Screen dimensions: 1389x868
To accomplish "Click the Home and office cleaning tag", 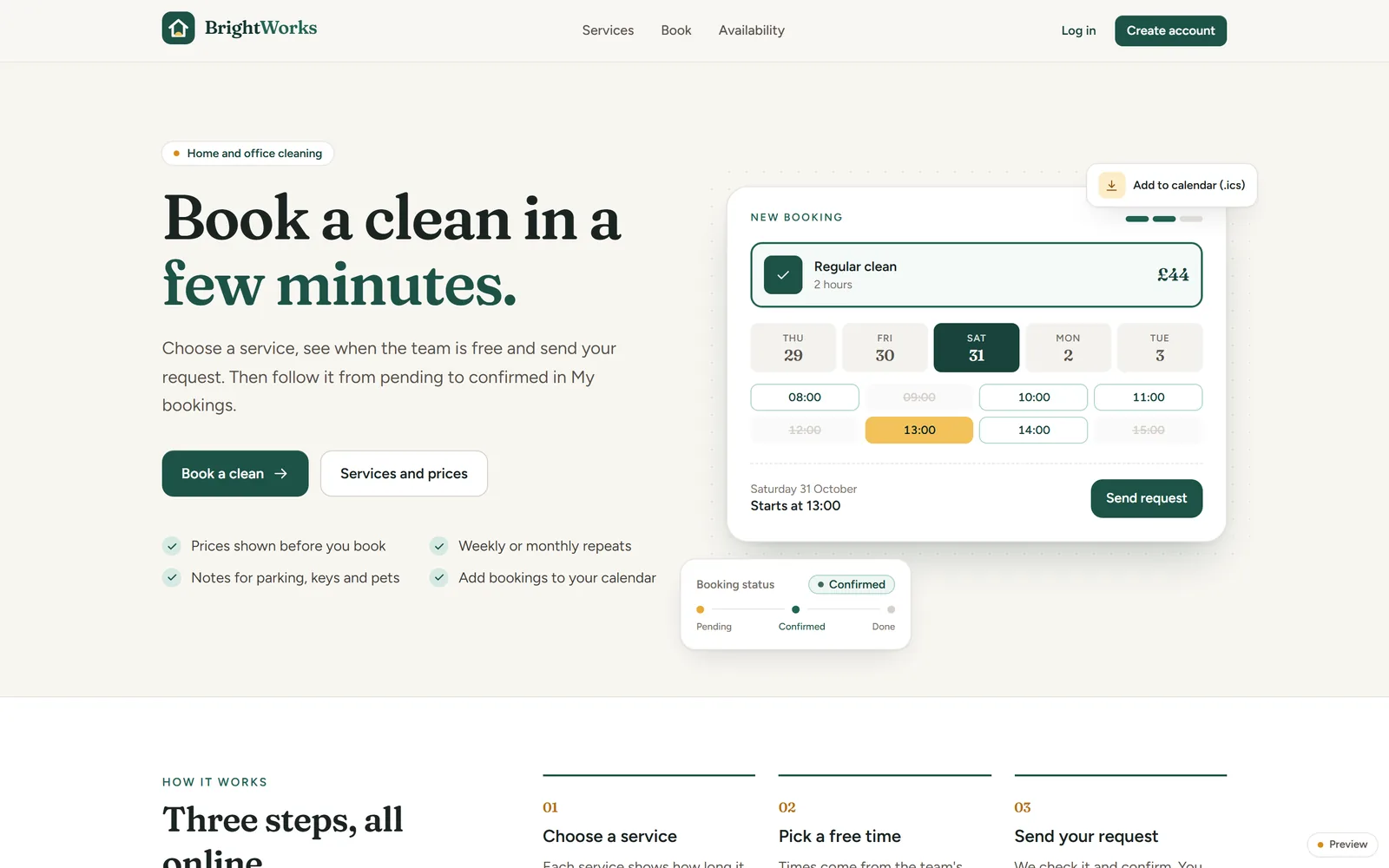I will [x=247, y=154].
